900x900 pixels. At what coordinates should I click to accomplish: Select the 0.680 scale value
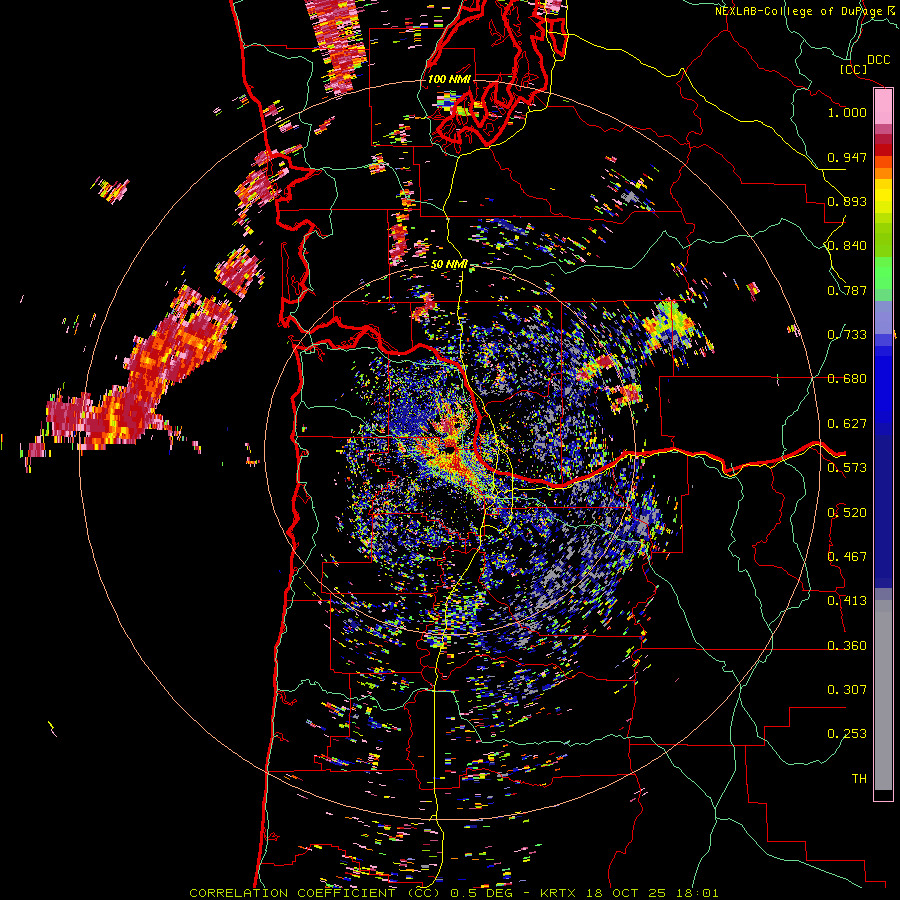(x=847, y=379)
